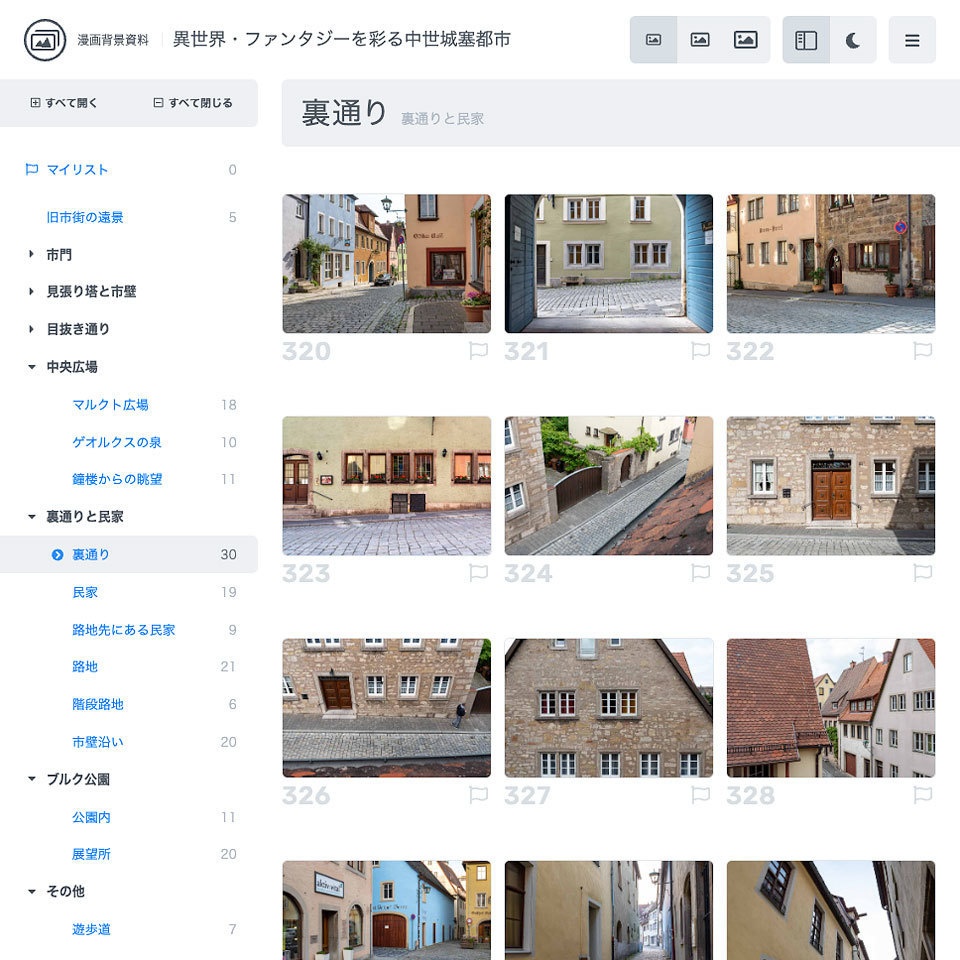Click the すべて閉じる button
This screenshot has width=960, height=960.
pyautogui.click(x=192, y=103)
